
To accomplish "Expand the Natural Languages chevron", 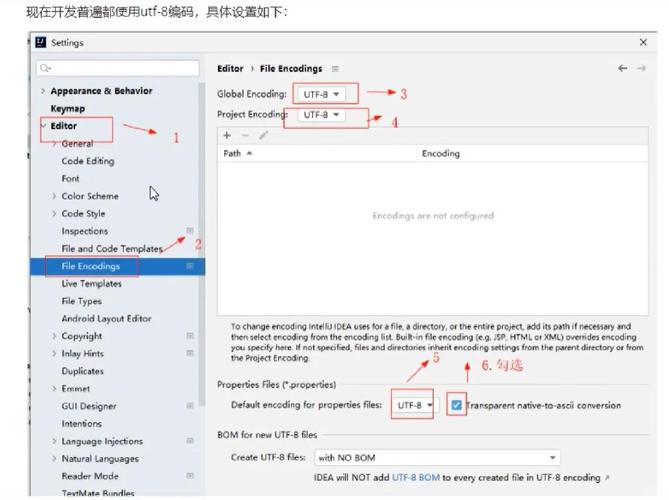I will (54, 458).
